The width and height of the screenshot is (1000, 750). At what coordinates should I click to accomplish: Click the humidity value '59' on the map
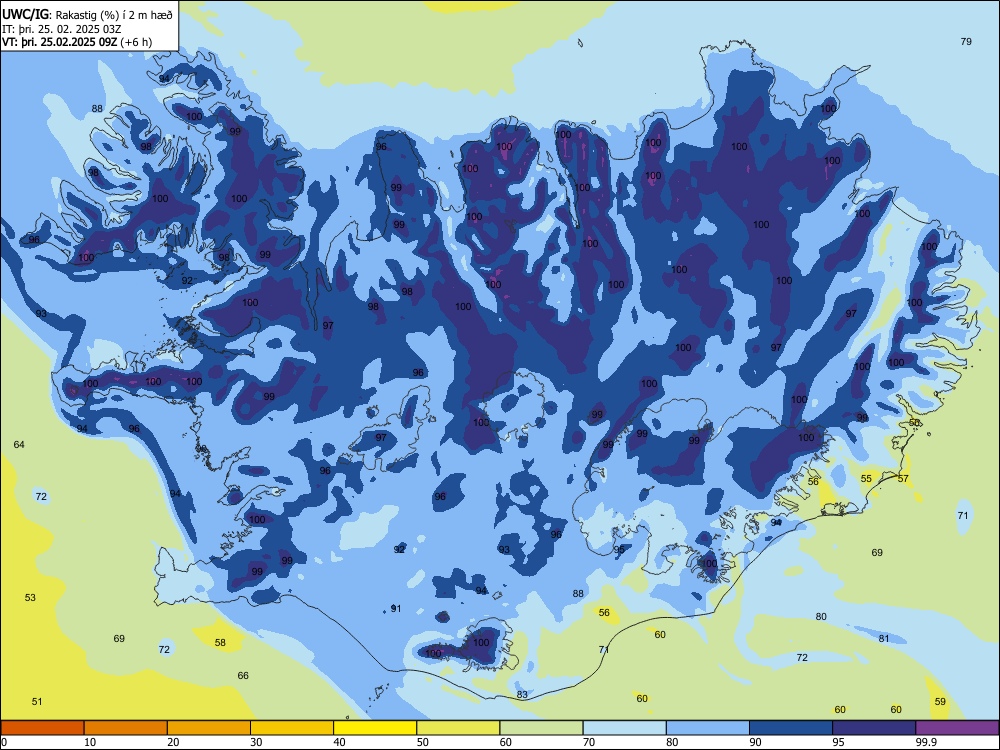coord(940,702)
